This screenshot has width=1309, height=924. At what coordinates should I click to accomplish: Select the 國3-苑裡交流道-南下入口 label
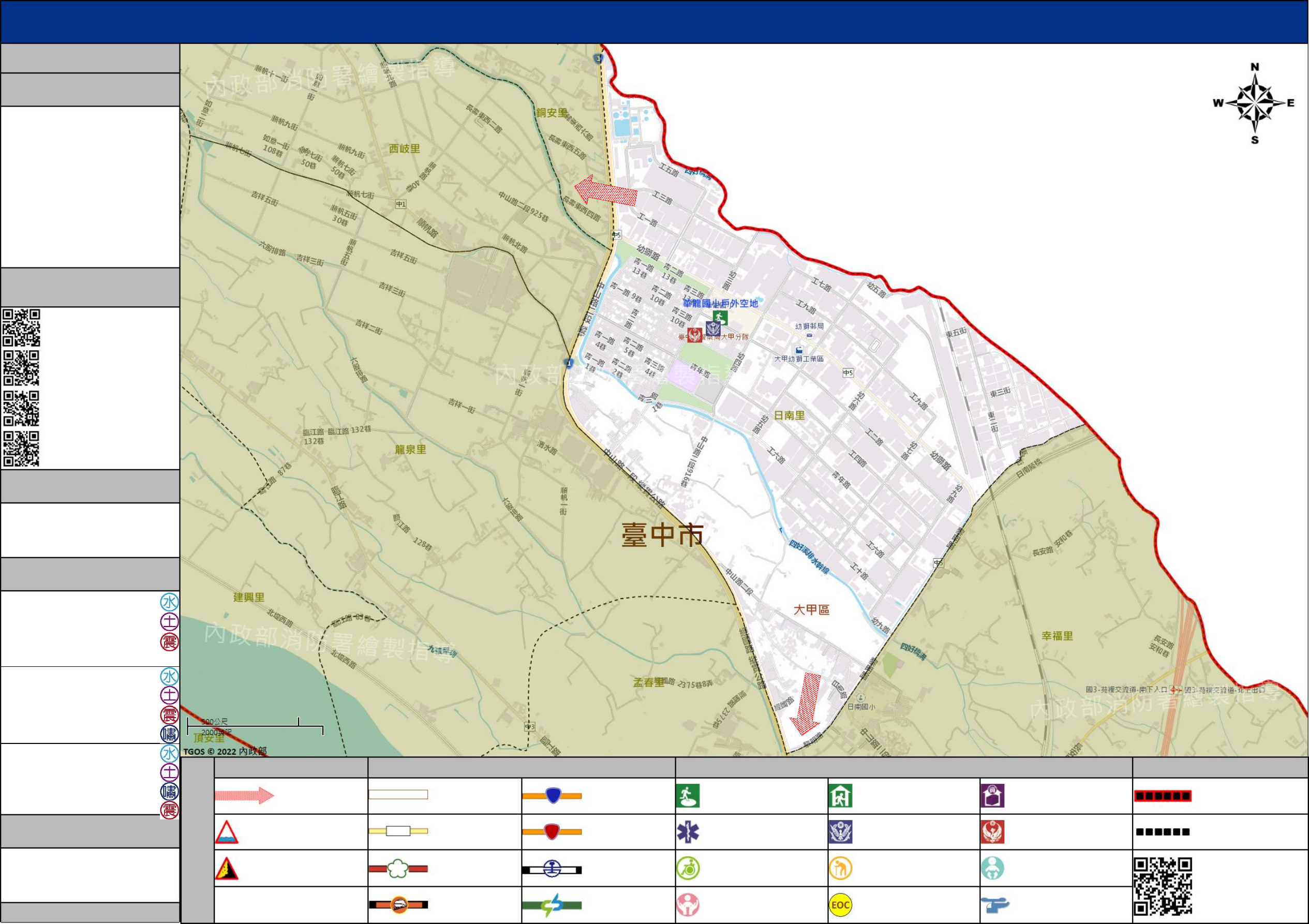[1126, 690]
